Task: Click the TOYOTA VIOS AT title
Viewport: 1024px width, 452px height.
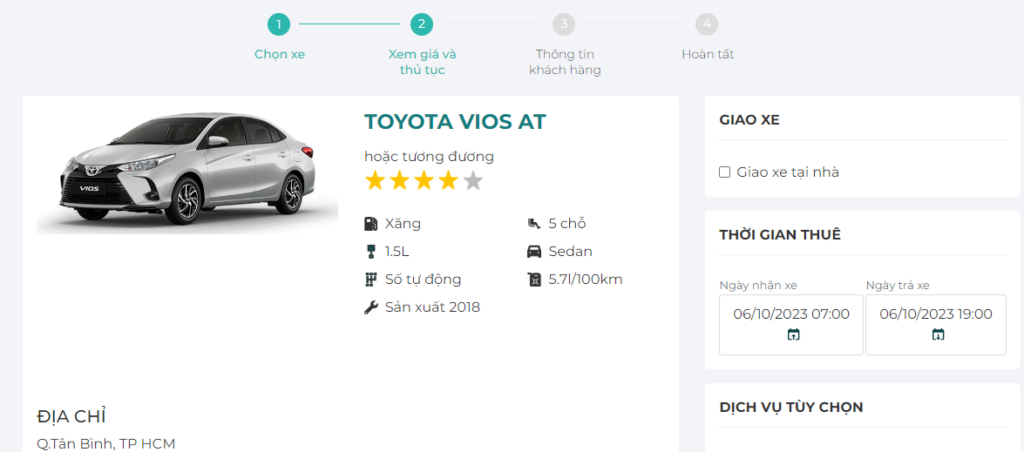Action: pyautogui.click(x=455, y=122)
